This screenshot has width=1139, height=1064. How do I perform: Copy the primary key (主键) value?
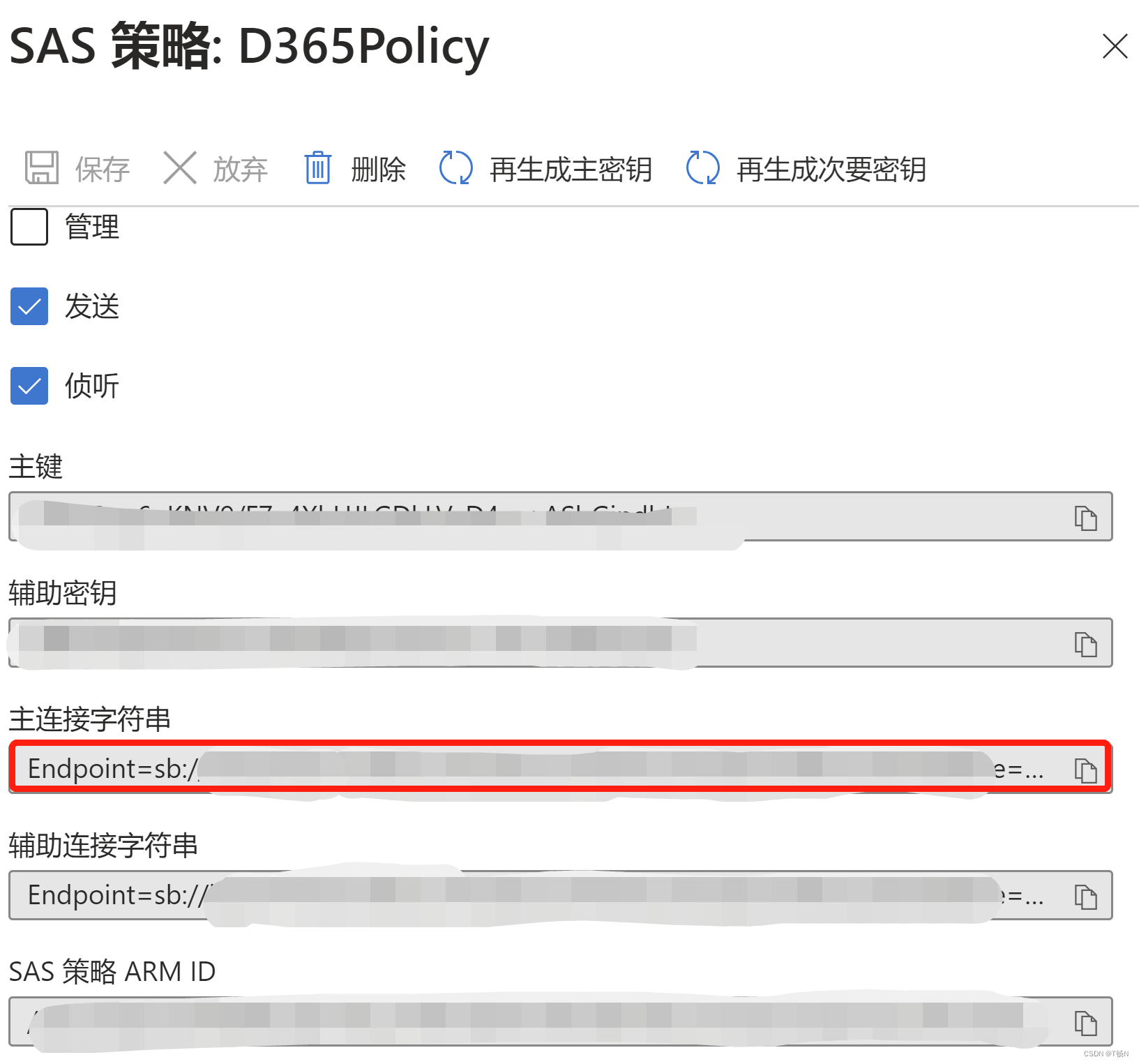(1085, 518)
